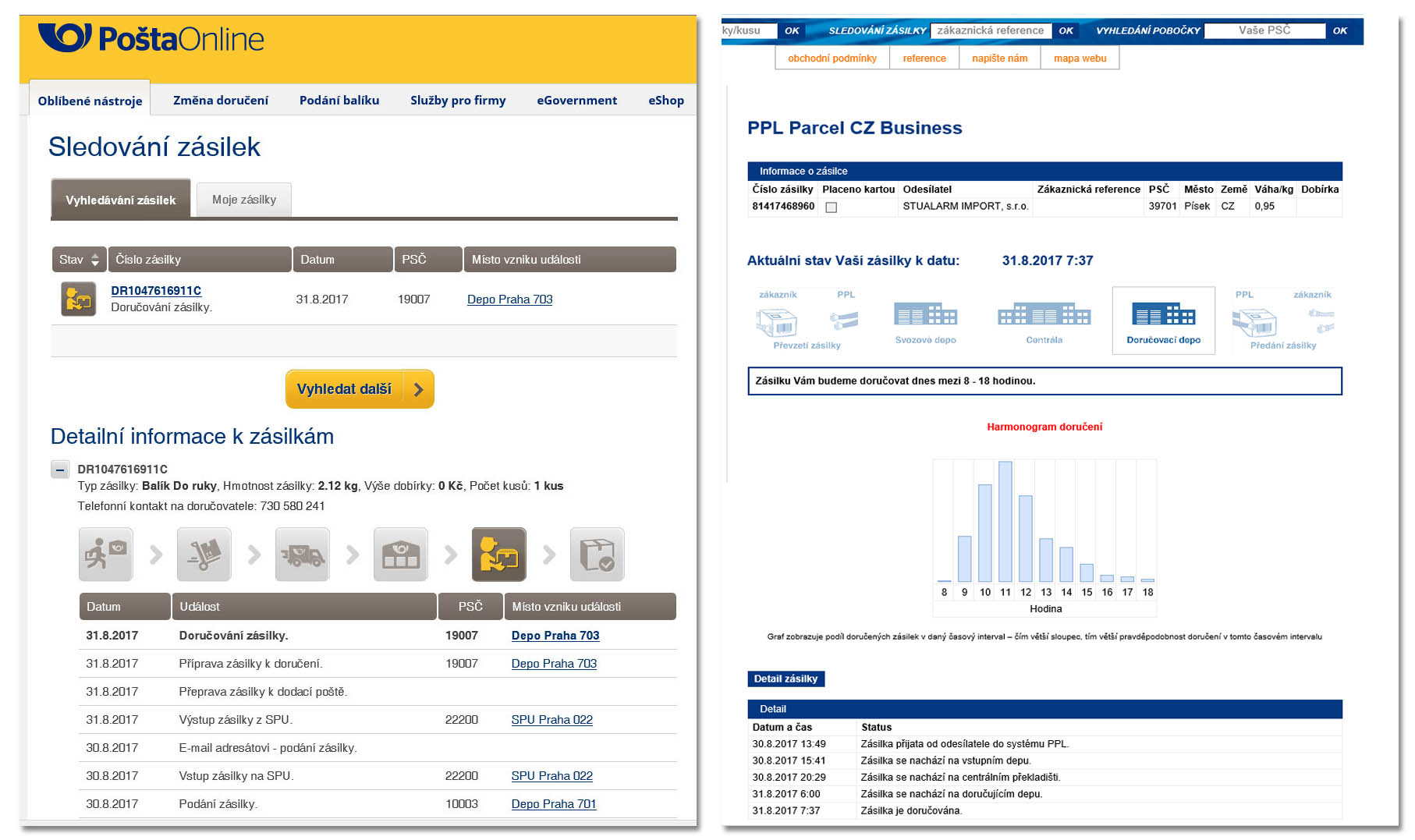Click the zákaznická reference input field
The image size is (1415, 840).
tap(990, 30)
